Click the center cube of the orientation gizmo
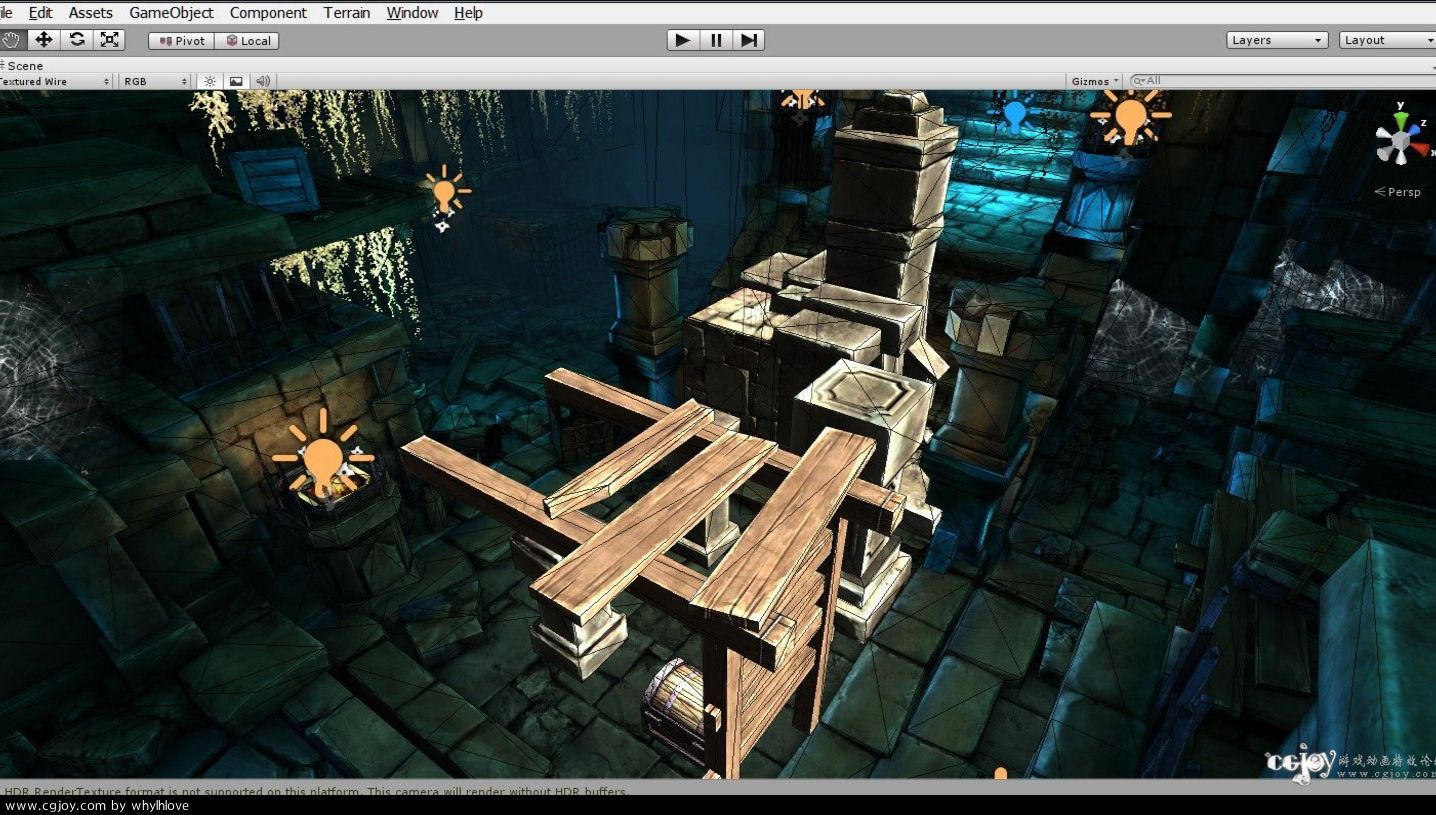The image size is (1436, 815). (1401, 143)
